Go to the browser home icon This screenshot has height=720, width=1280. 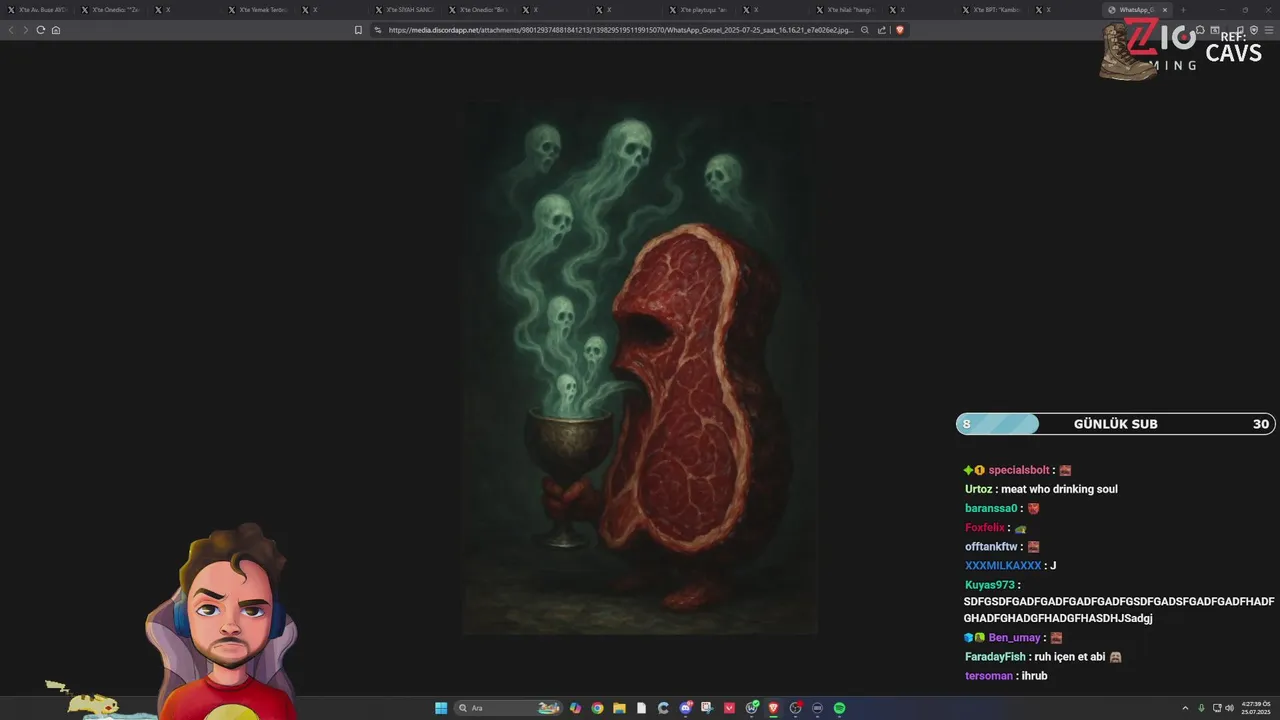coord(55,30)
